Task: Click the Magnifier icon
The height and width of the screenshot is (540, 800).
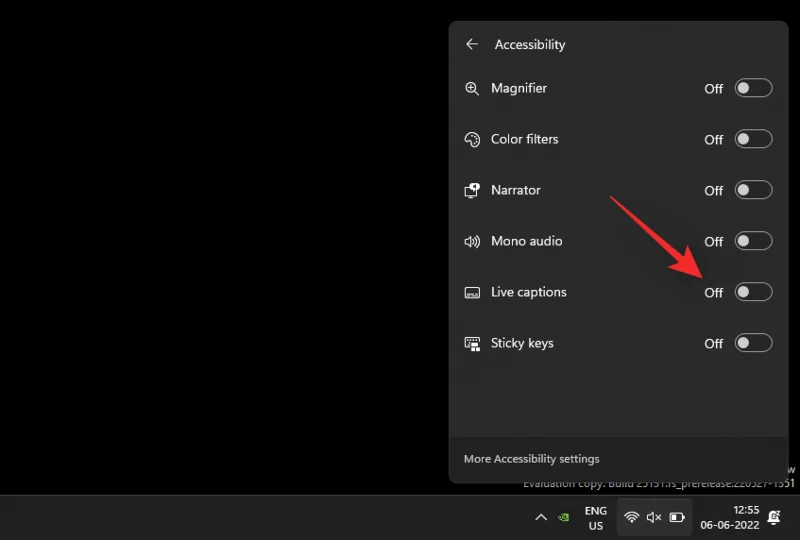Action: pyautogui.click(x=472, y=88)
